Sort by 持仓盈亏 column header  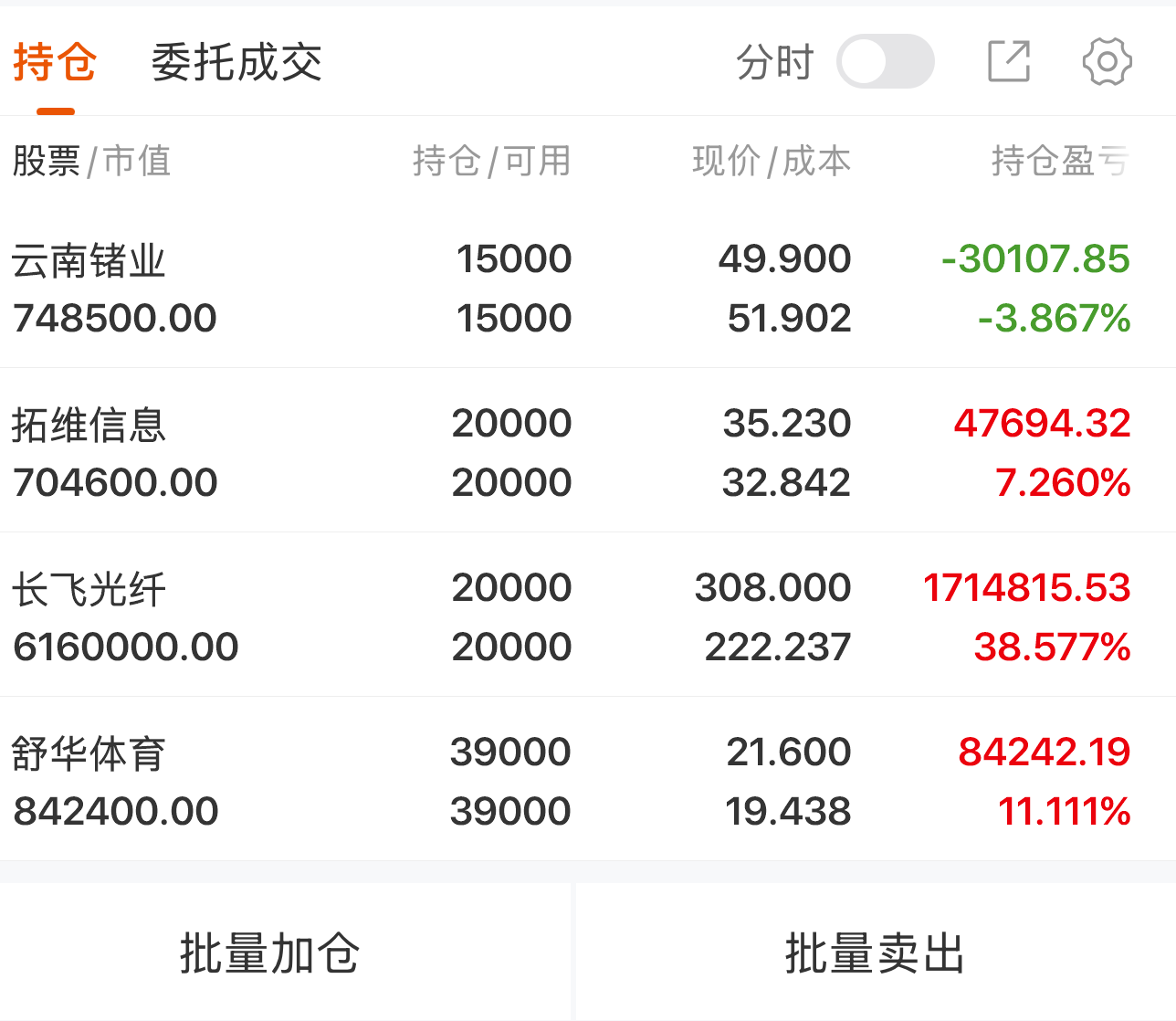(x=1061, y=162)
